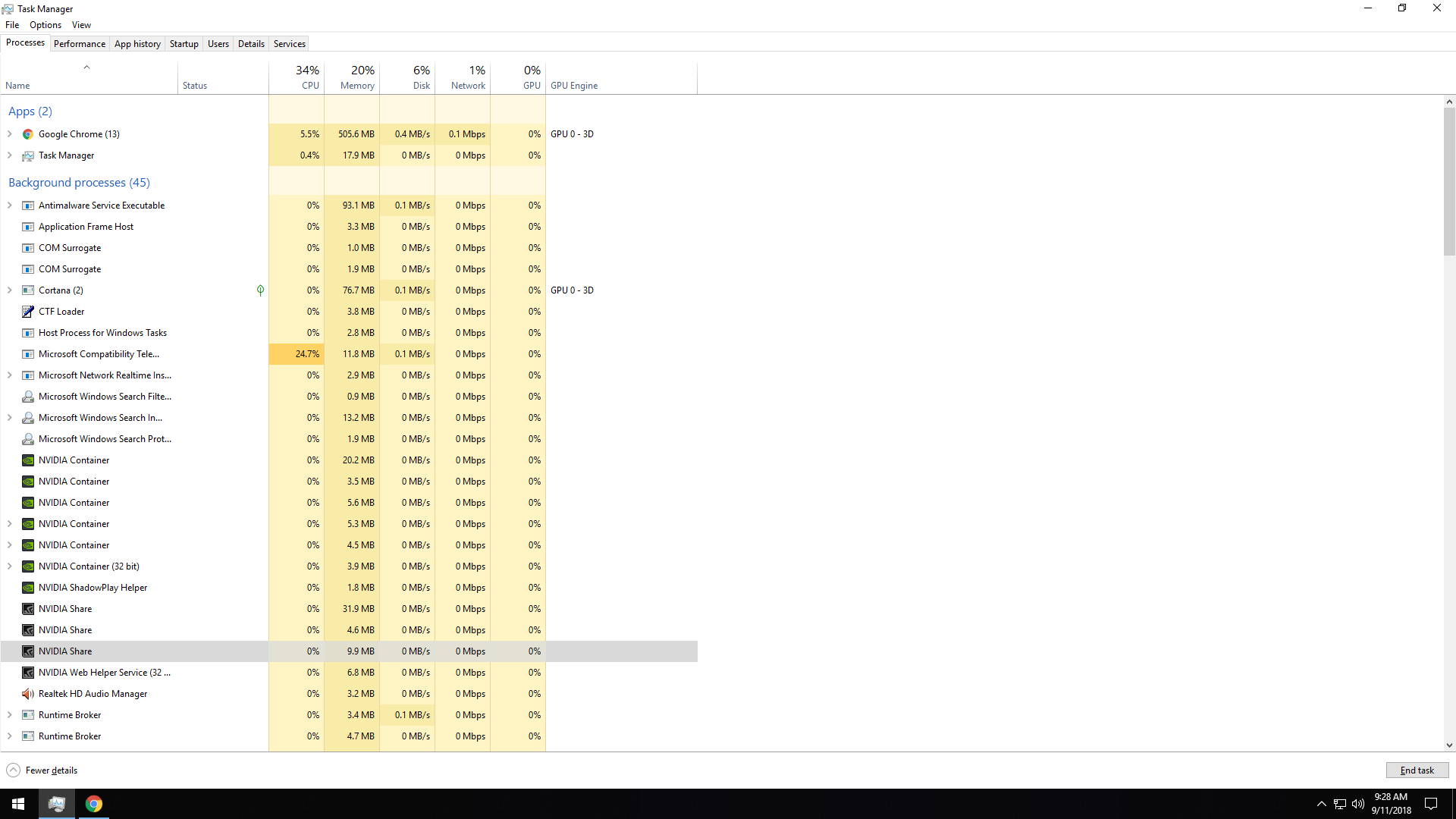Sort processes by CPU column header
This screenshot has height=819, width=1456.
pyautogui.click(x=297, y=77)
